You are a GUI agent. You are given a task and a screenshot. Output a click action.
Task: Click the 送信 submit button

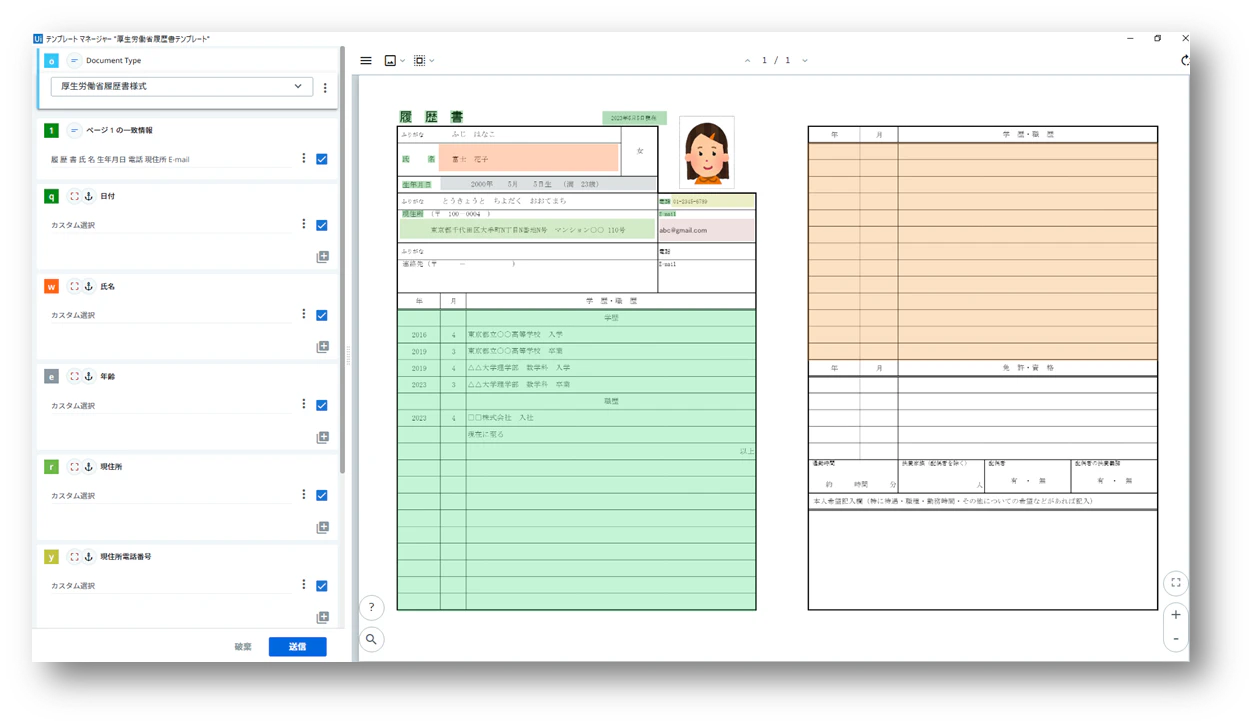(x=297, y=646)
